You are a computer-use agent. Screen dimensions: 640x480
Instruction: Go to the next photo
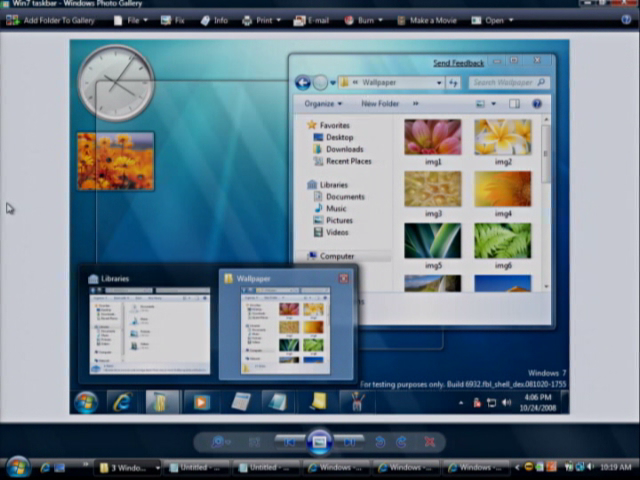349,442
